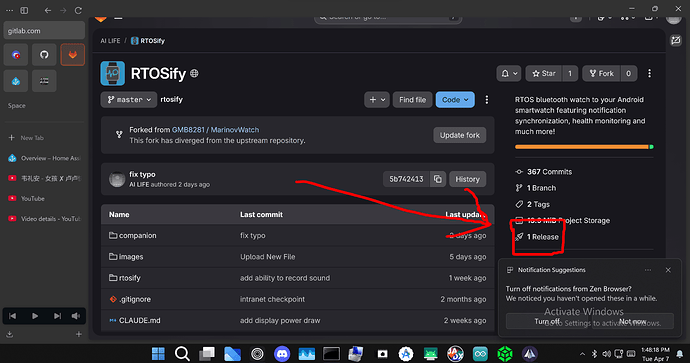Open the 1 Release link
This screenshot has height=363, width=690.
543,237
